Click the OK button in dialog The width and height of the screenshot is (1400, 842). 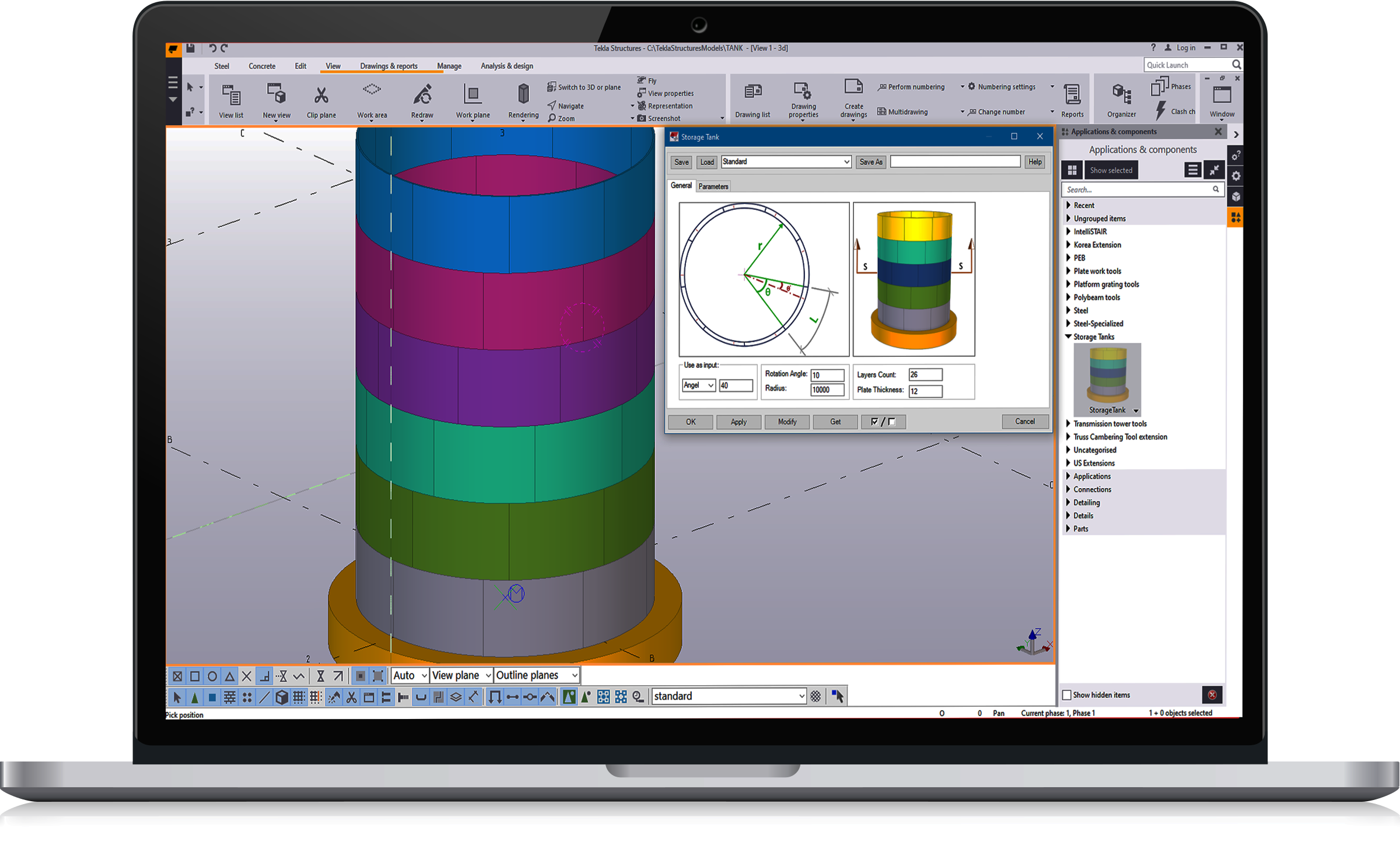pyautogui.click(x=691, y=422)
